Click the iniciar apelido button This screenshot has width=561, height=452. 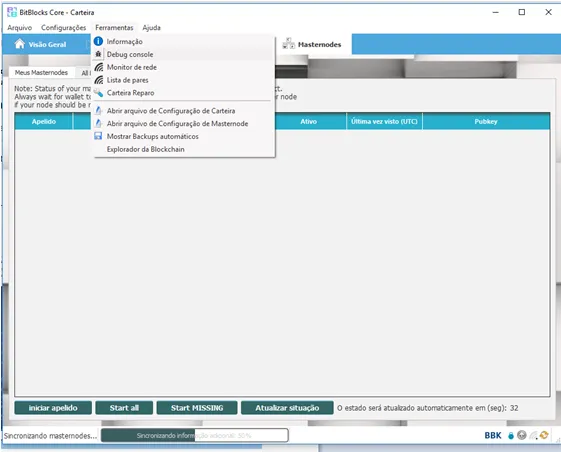(53, 408)
